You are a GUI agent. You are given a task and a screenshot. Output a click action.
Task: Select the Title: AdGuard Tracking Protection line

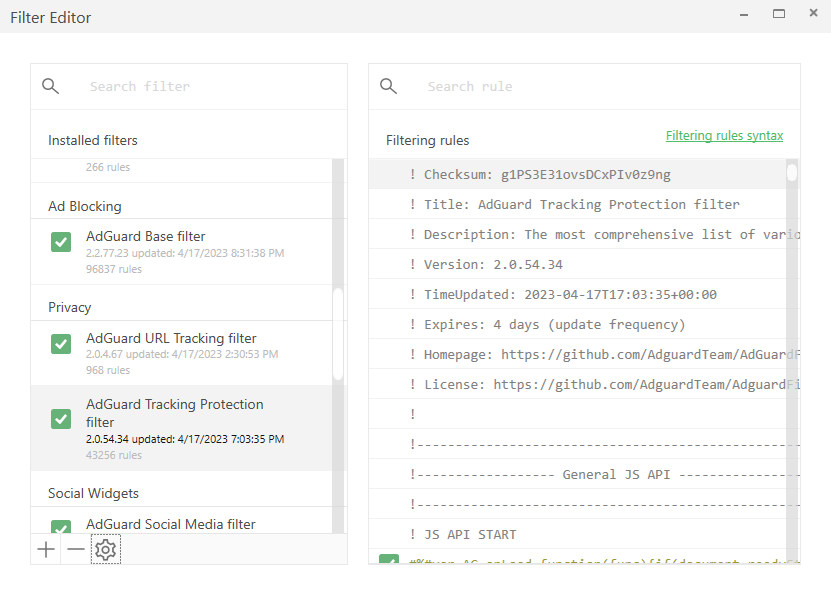578,205
